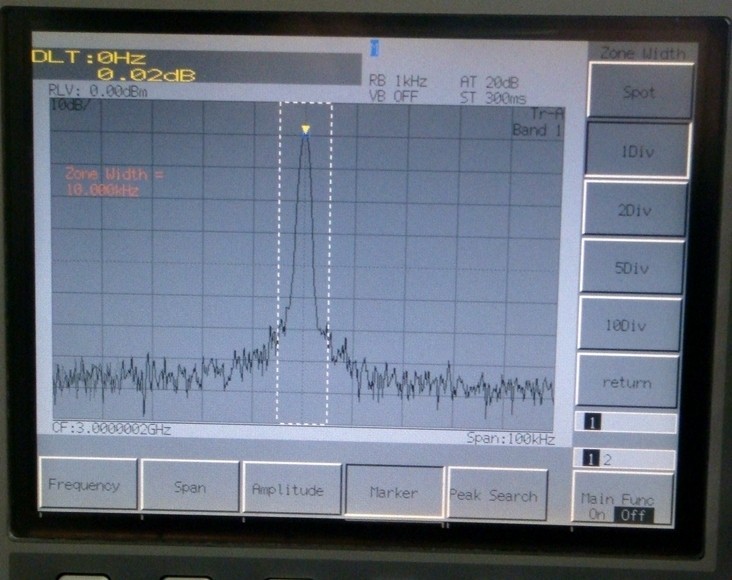Click the Zone Width menu title
732x580 pixels.
pos(642,53)
